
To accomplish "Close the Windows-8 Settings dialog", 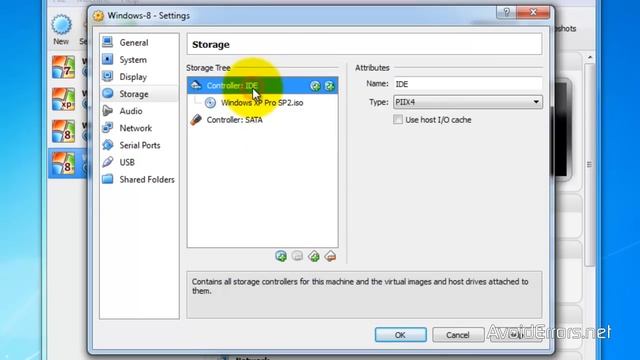I will click(x=533, y=13).
